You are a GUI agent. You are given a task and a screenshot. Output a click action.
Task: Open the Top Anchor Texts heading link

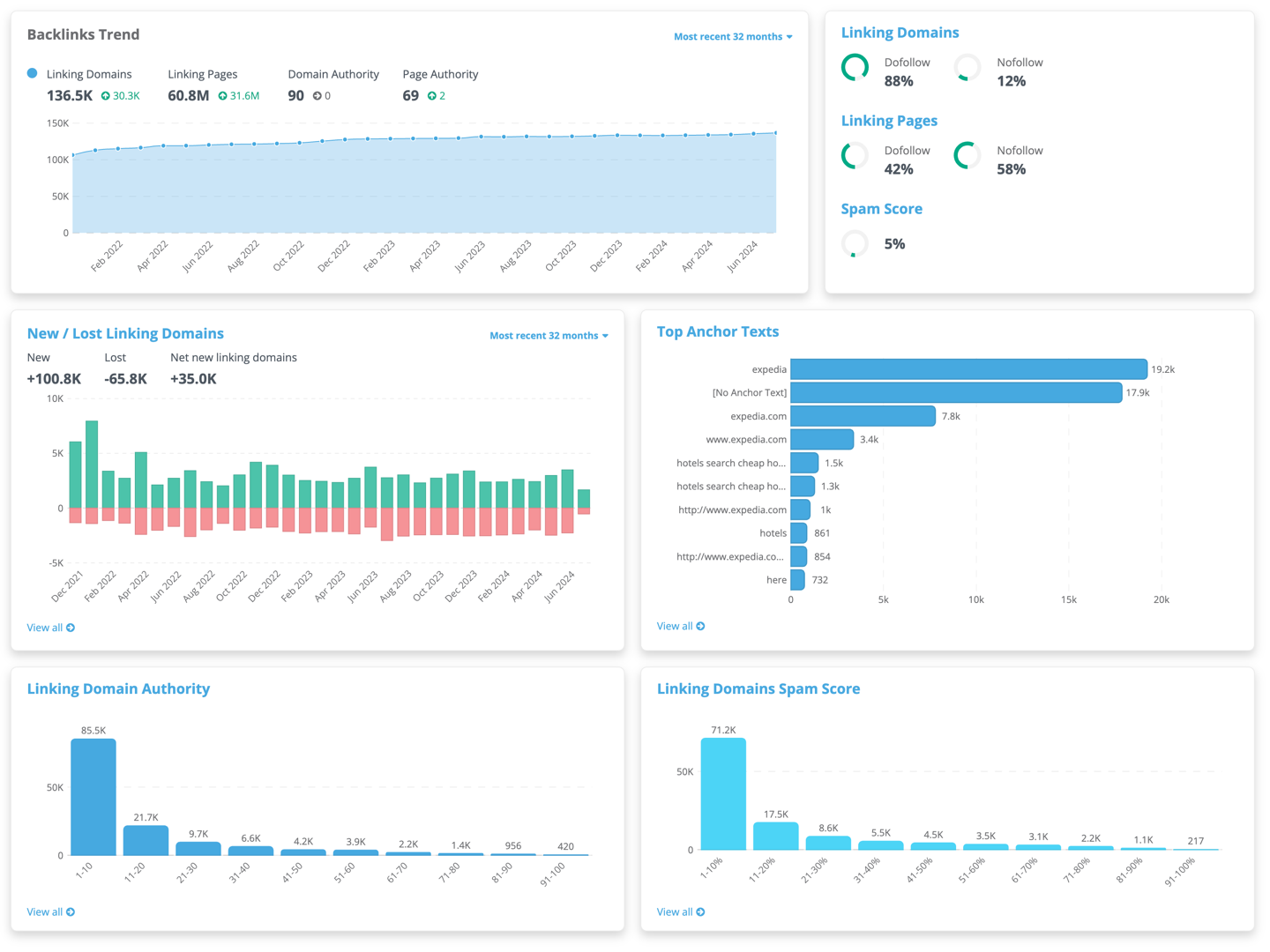pyautogui.click(x=718, y=331)
